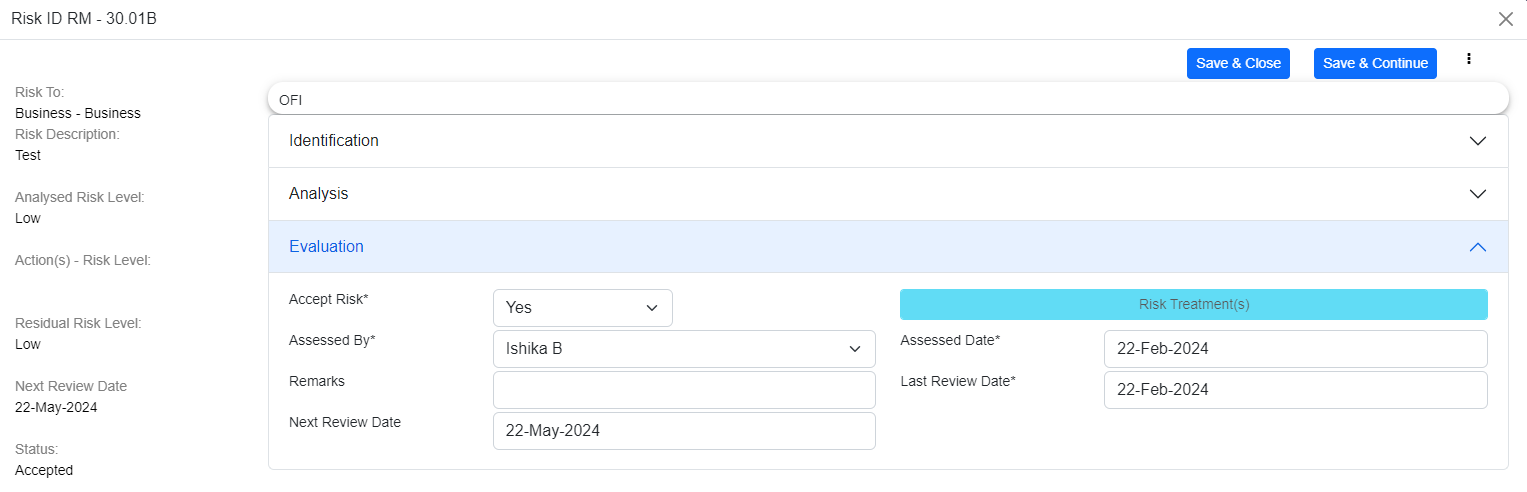
Task: Collapse Evaluation using its up chevron
Action: click(x=1477, y=247)
